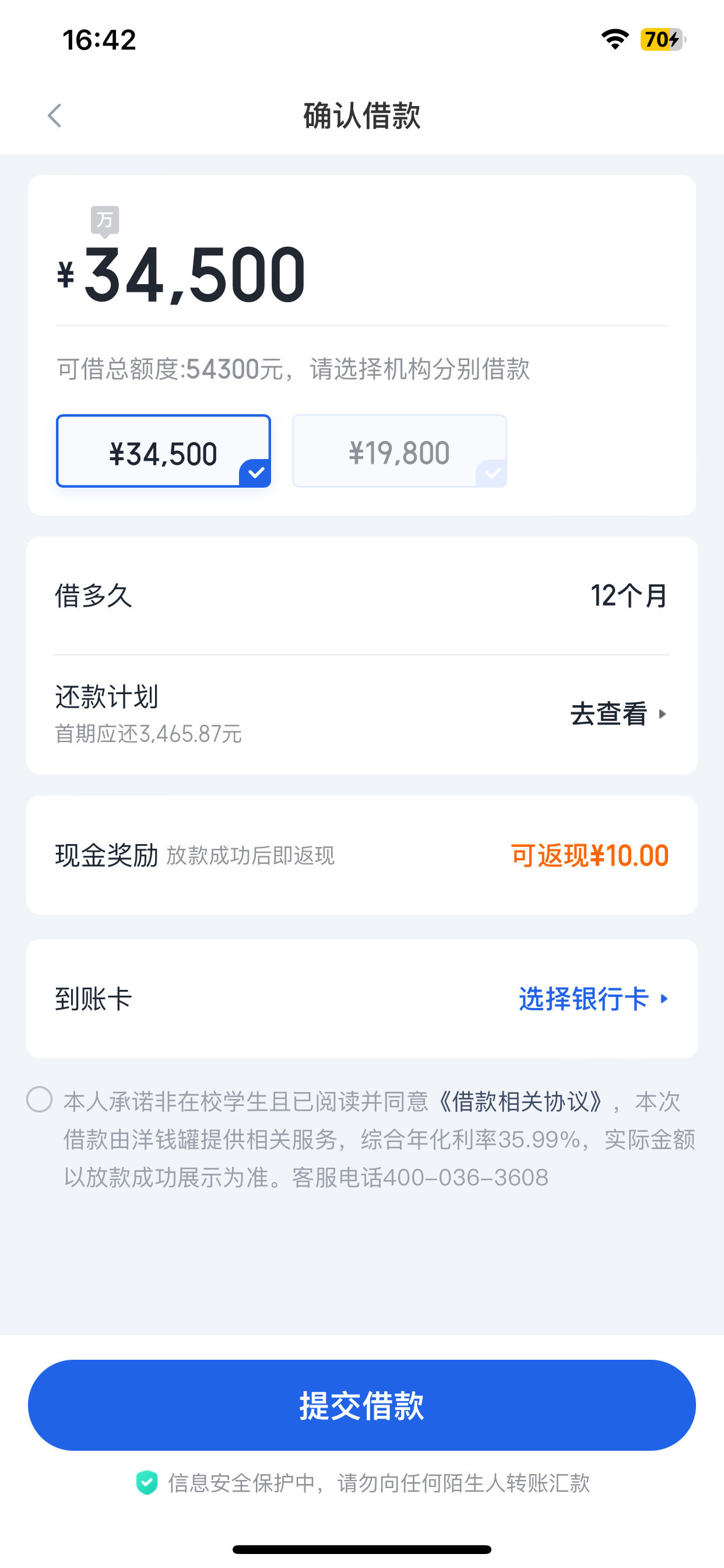Tap the back arrow icon
724x1568 pixels.
[x=55, y=115]
